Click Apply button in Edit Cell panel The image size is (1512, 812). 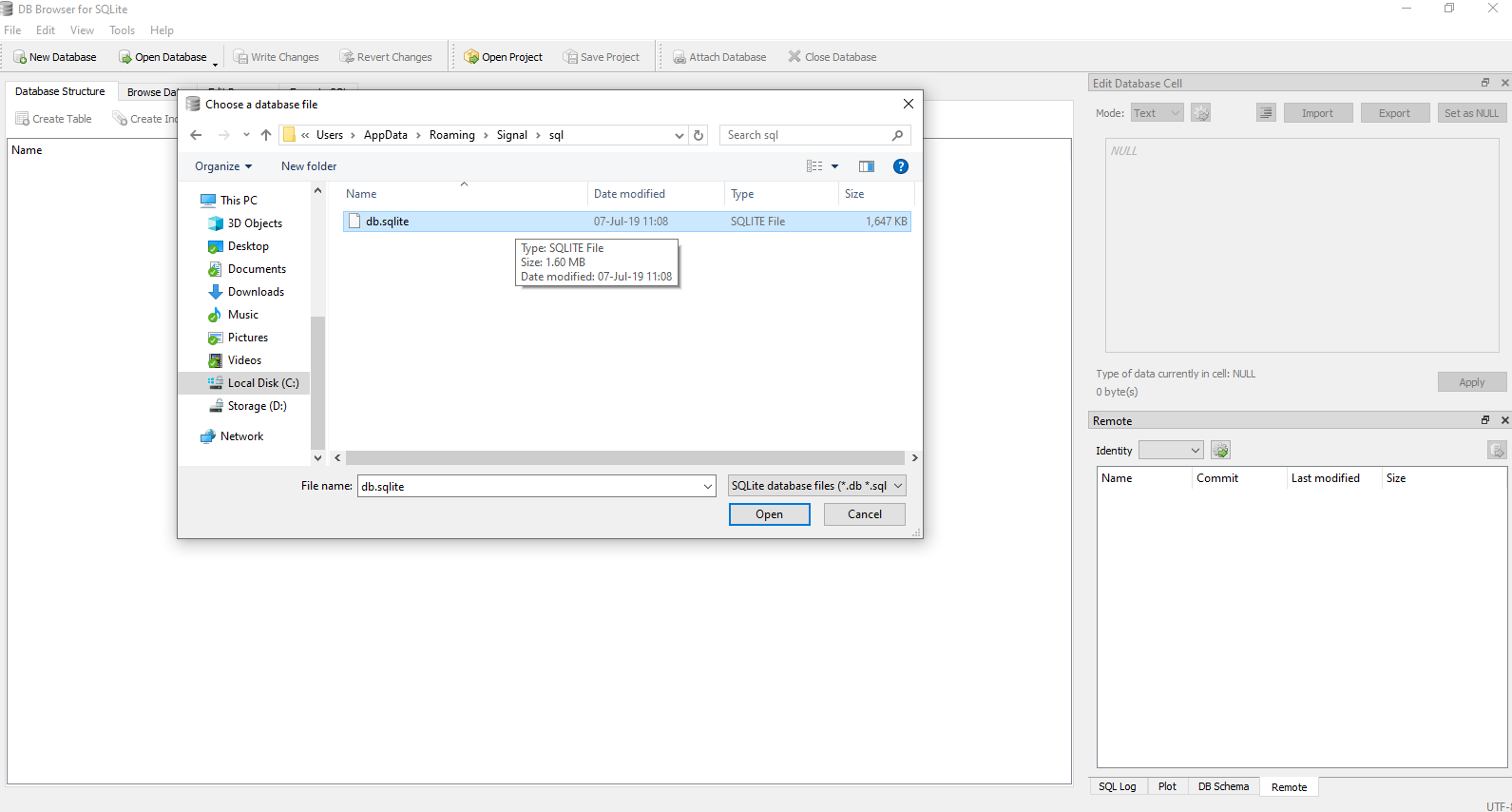coord(1471,382)
